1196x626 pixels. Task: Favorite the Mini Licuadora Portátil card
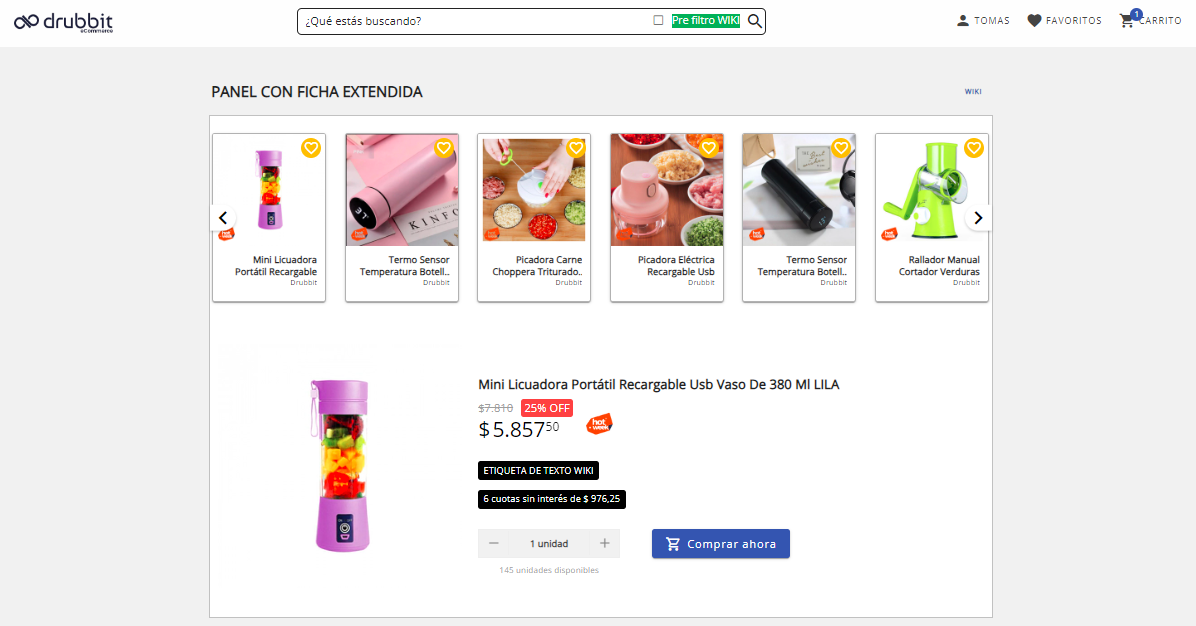[x=311, y=148]
